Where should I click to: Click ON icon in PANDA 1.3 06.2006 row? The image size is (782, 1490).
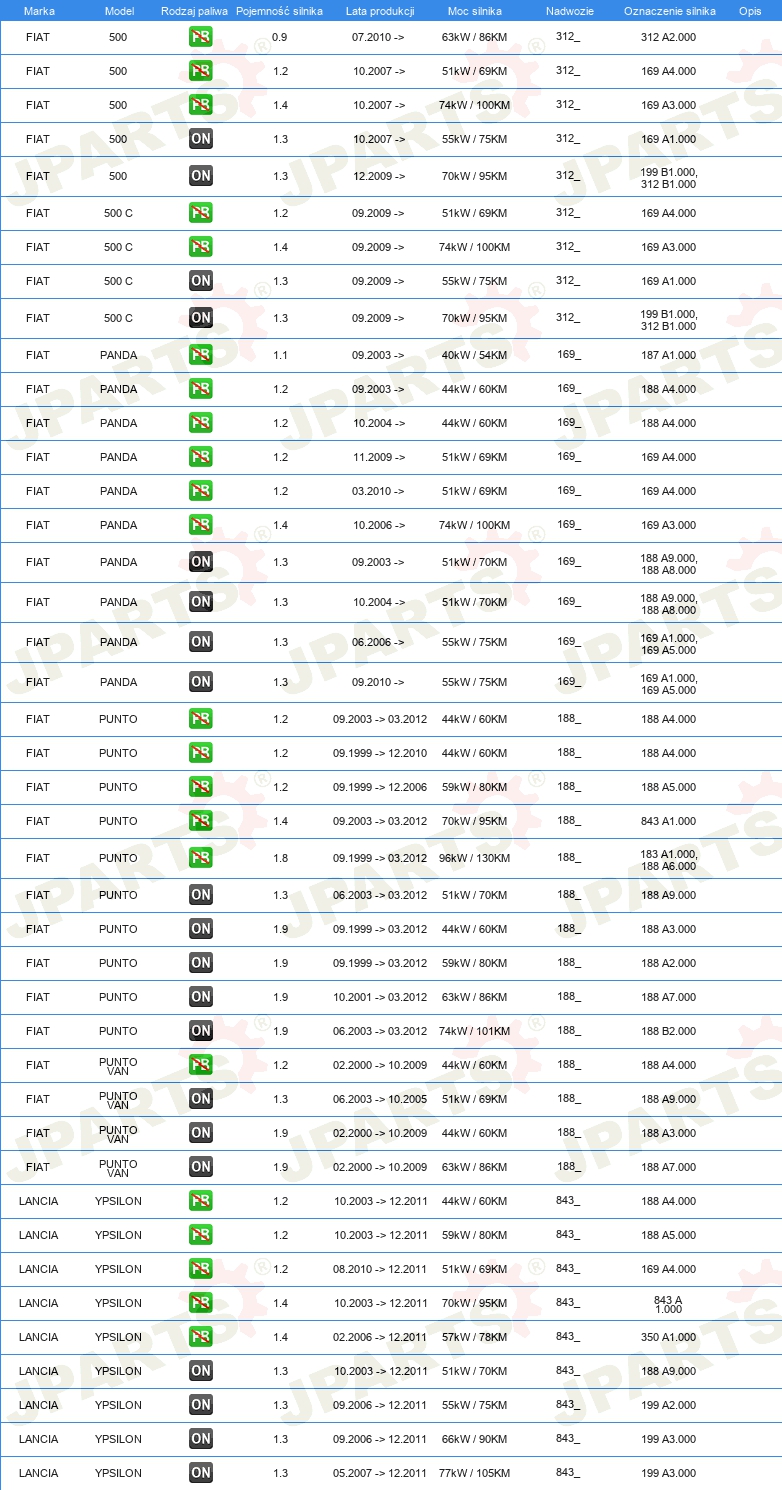coord(201,642)
